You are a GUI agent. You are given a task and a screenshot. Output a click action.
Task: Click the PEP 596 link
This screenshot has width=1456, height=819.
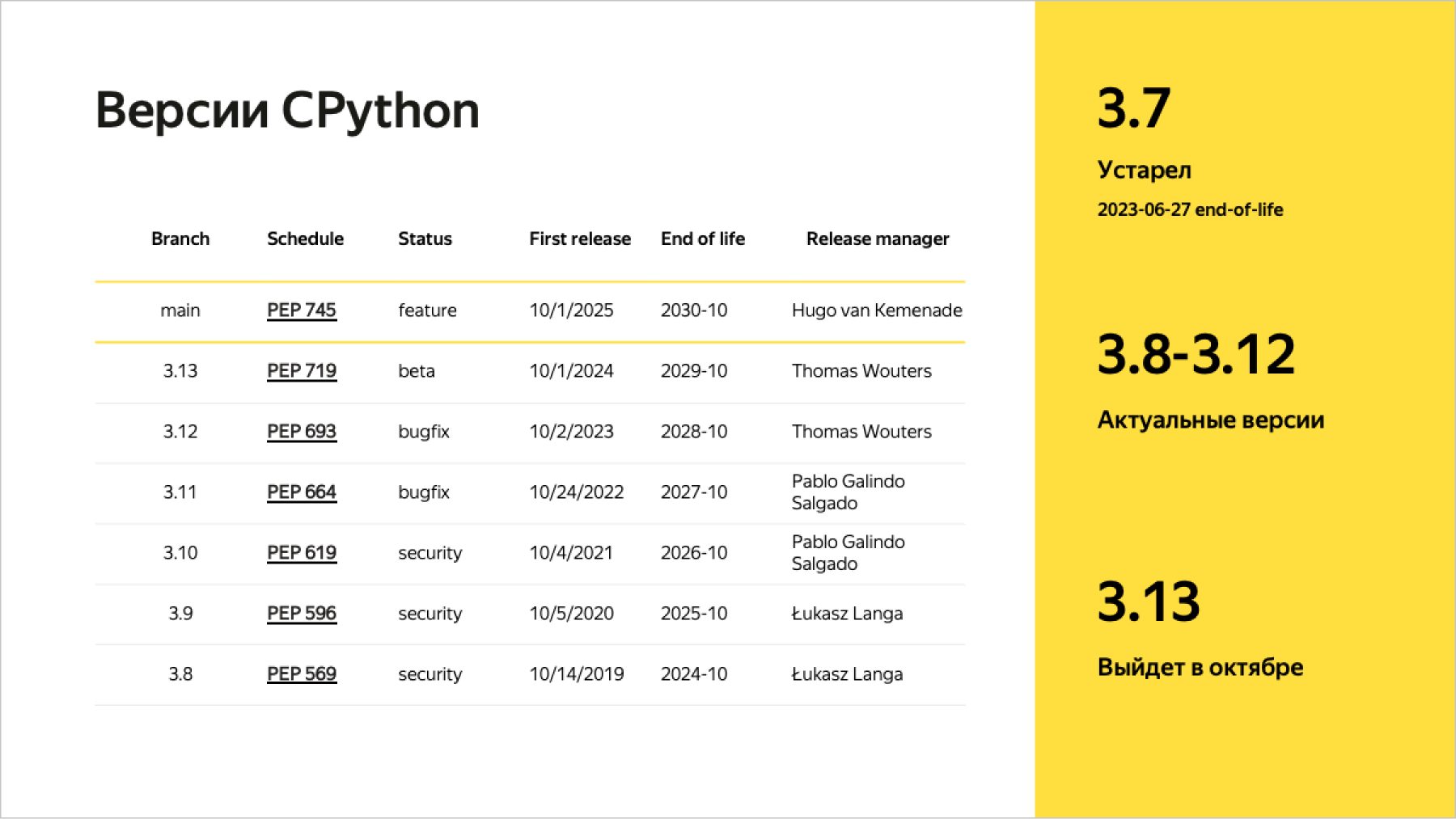301,614
